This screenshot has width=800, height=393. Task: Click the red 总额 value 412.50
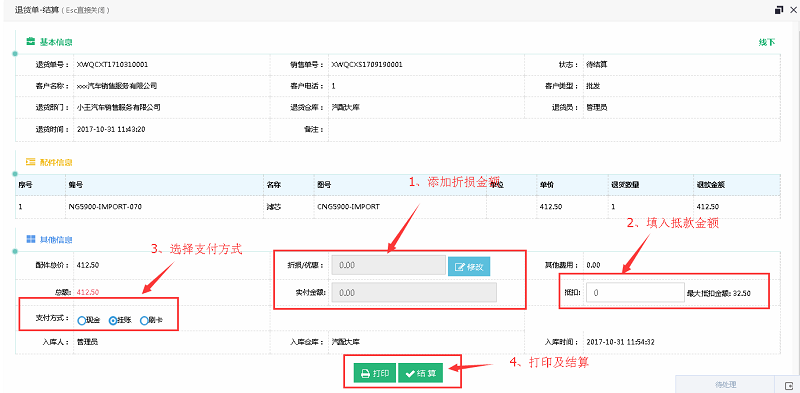click(88, 292)
